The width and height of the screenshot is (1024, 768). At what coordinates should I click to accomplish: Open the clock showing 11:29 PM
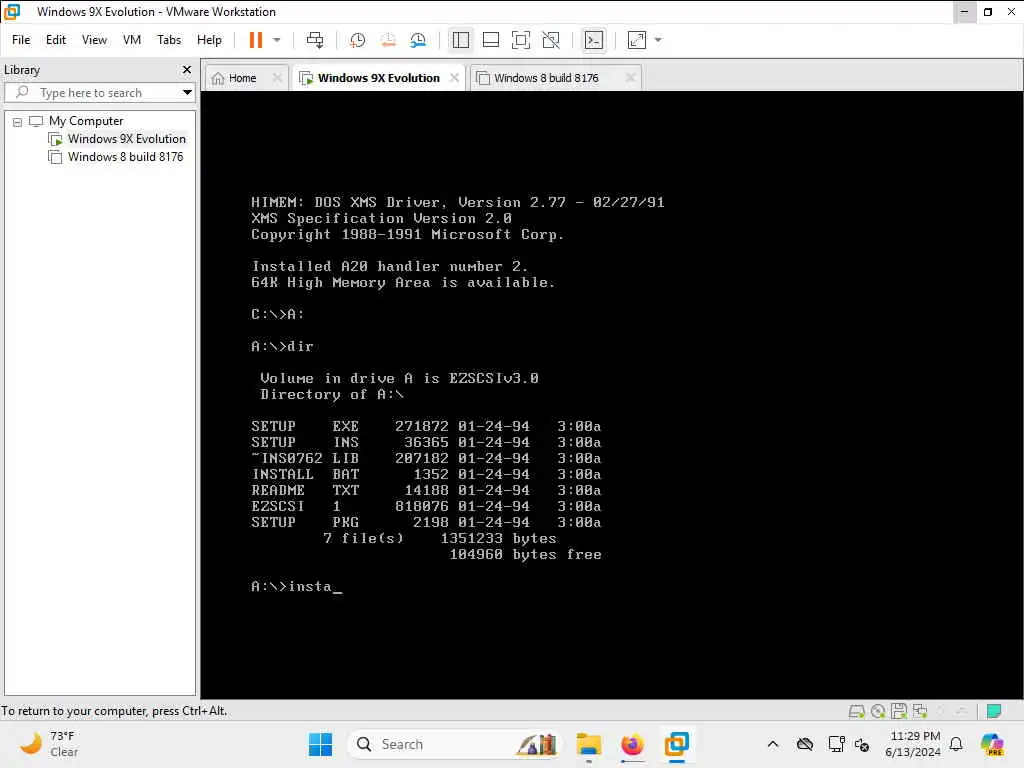coord(914,744)
